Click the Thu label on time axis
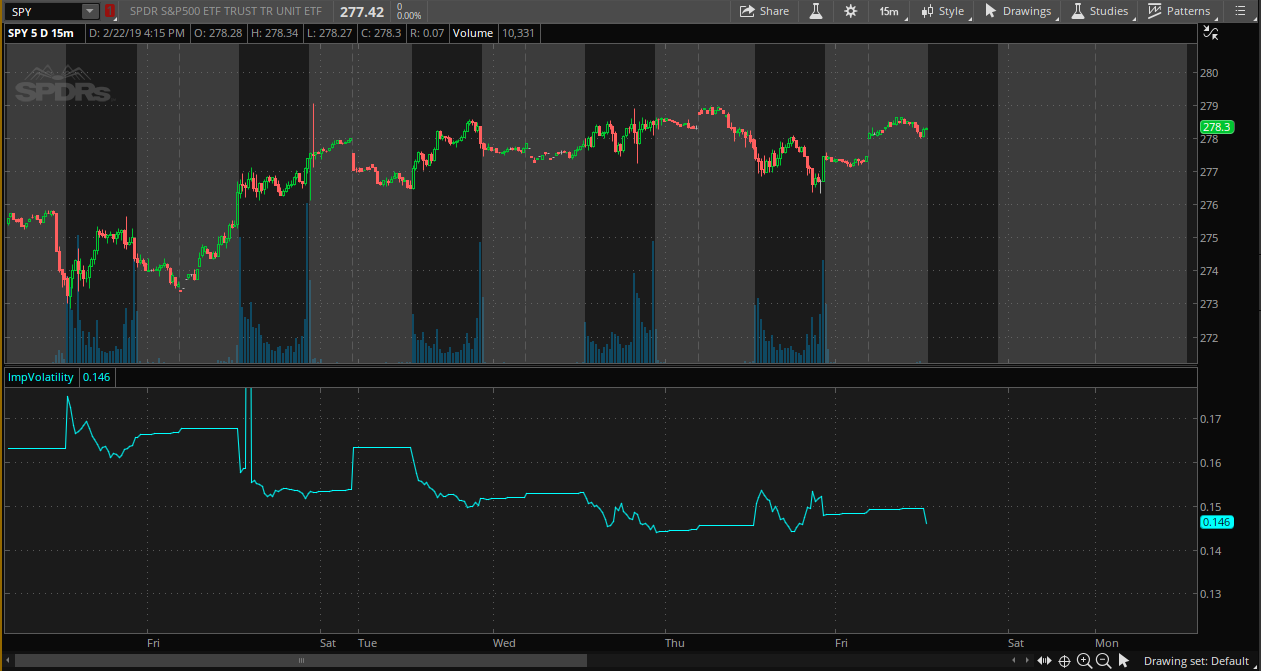The image size is (1261, 671). click(x=676, y=643)
